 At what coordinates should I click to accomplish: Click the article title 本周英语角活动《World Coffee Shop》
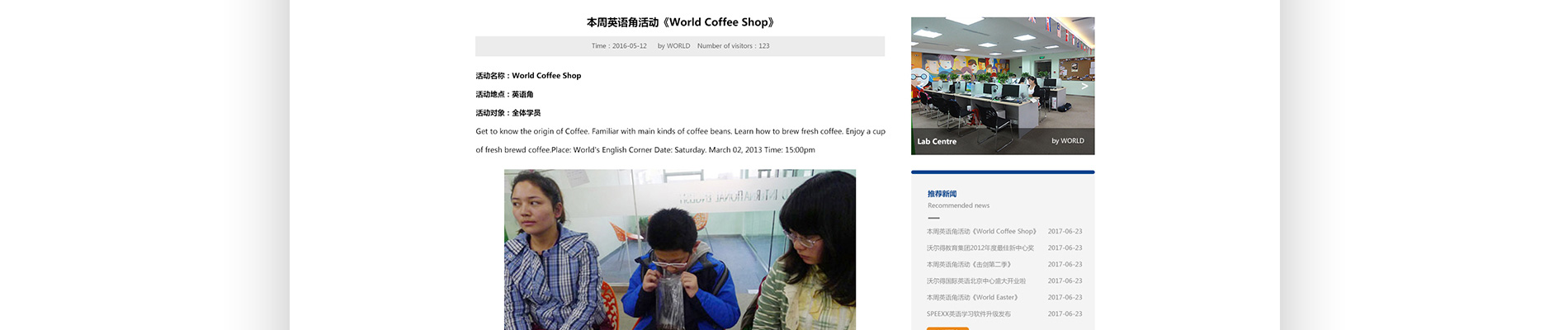(x=680, y=22)
